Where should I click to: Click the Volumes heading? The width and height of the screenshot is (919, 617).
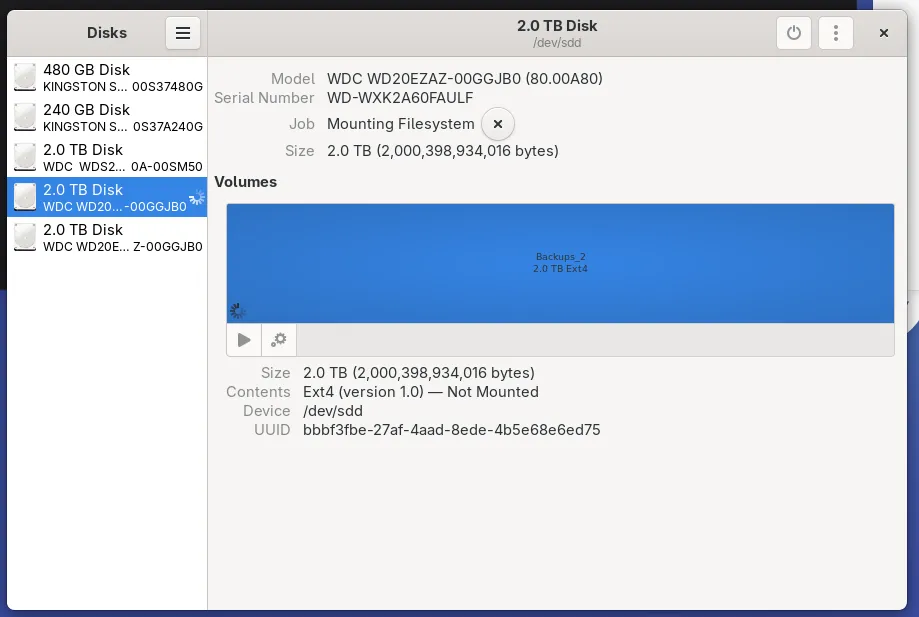(246, 182)
